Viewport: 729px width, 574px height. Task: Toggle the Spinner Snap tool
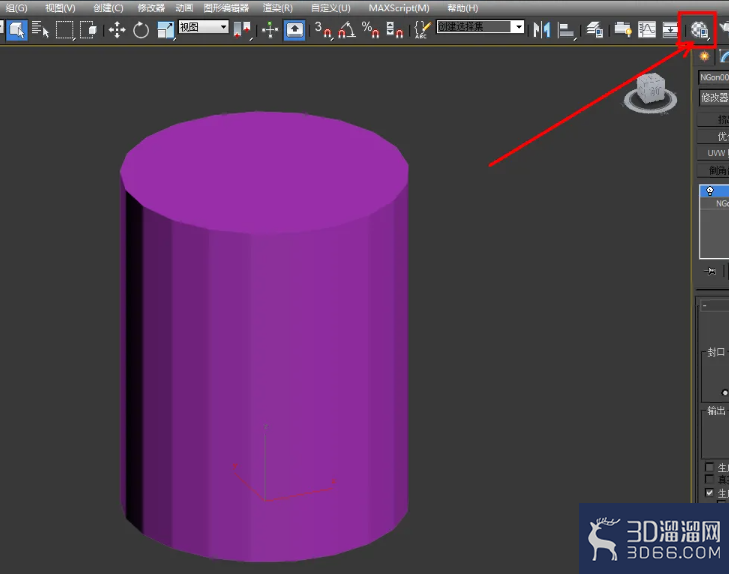click(x=394, y=31)
